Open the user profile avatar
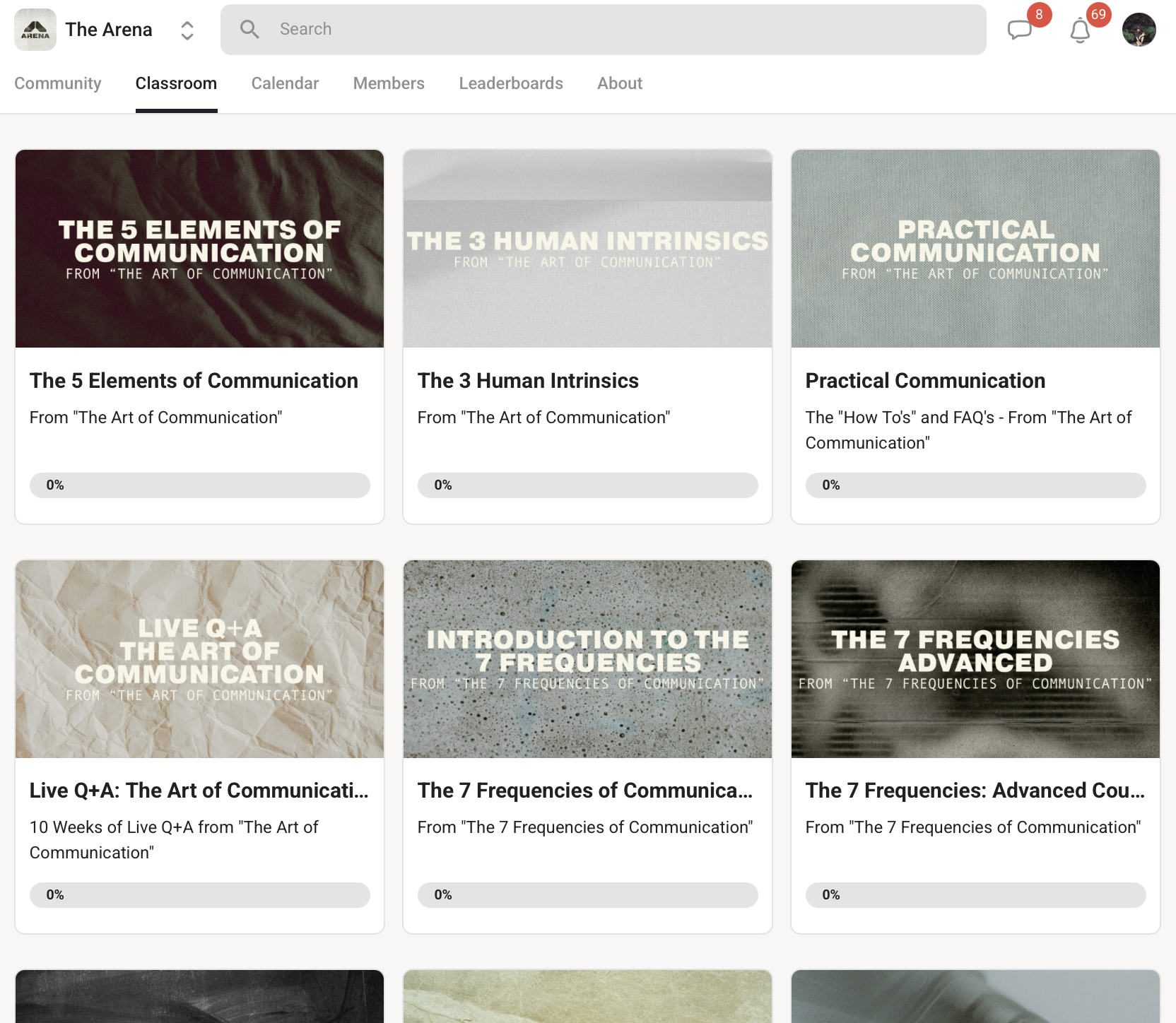This screenshot has height=1023, width=1176. (x=1139, y=30)
